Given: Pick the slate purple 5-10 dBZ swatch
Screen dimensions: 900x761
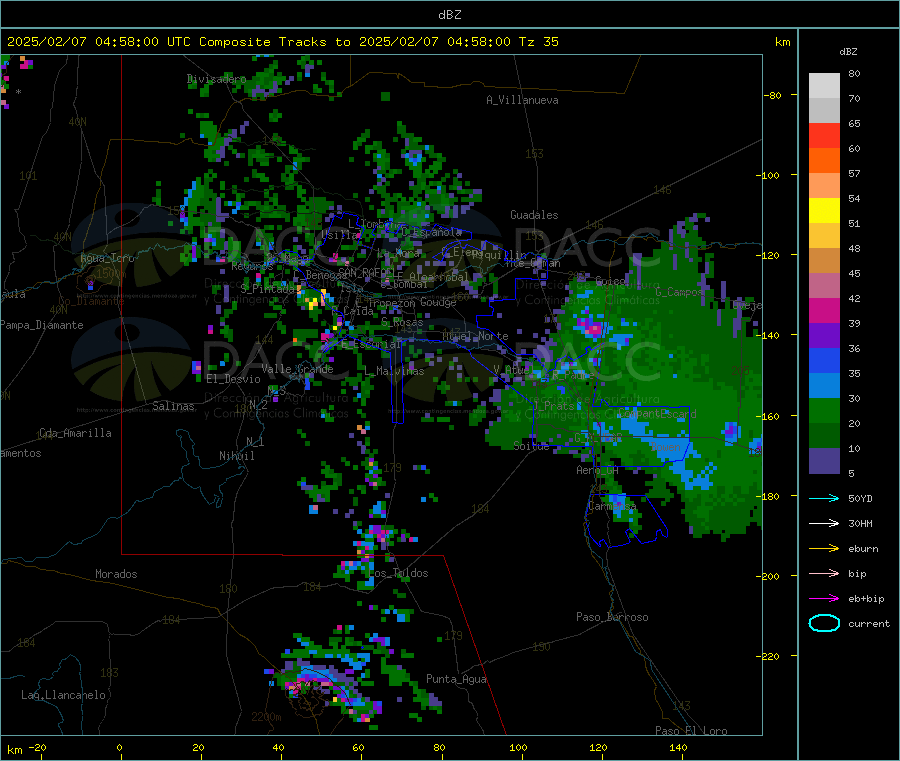Looking at the screenshot, I should tap(824, 461).
